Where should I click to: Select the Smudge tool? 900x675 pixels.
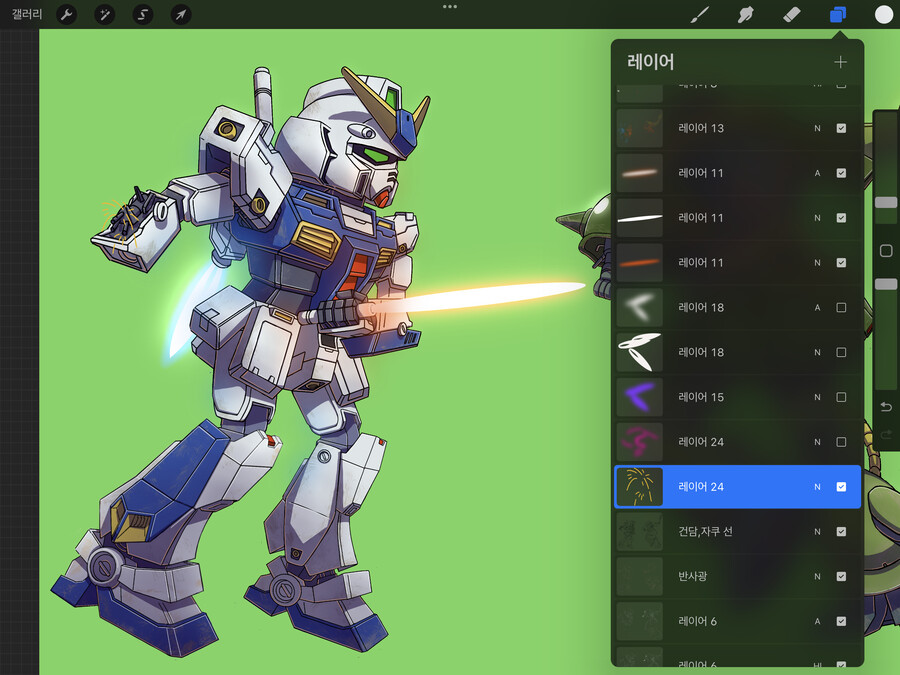[745, 14]
